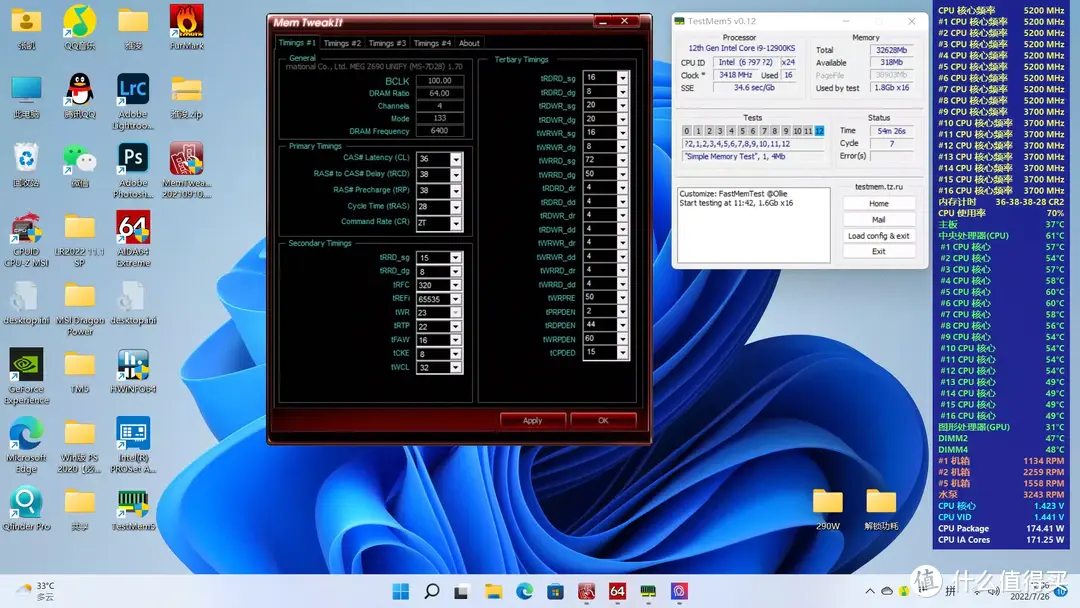
Task: Select the GeForce Experience shortcut
Action: (26, 376)
